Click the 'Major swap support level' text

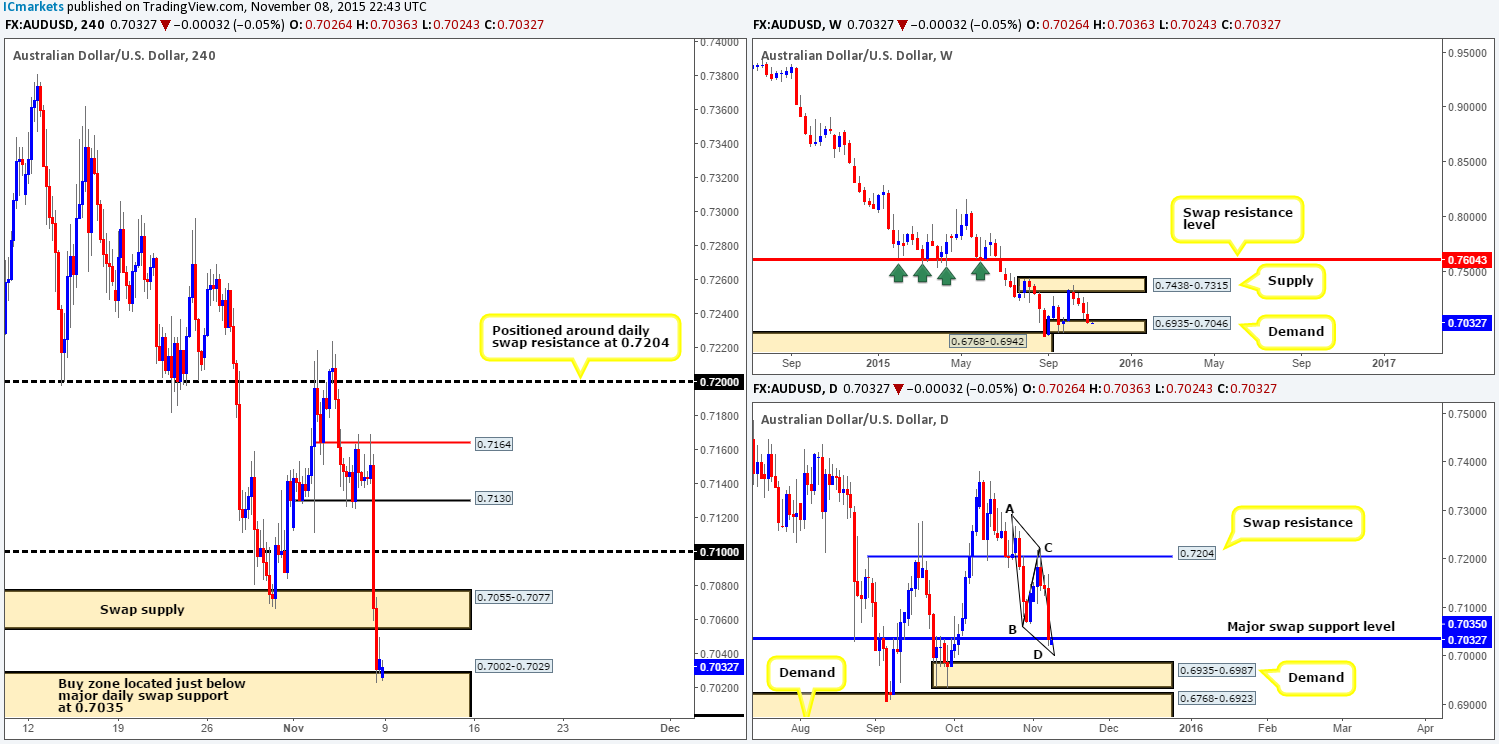click(x=1311, y=626)
